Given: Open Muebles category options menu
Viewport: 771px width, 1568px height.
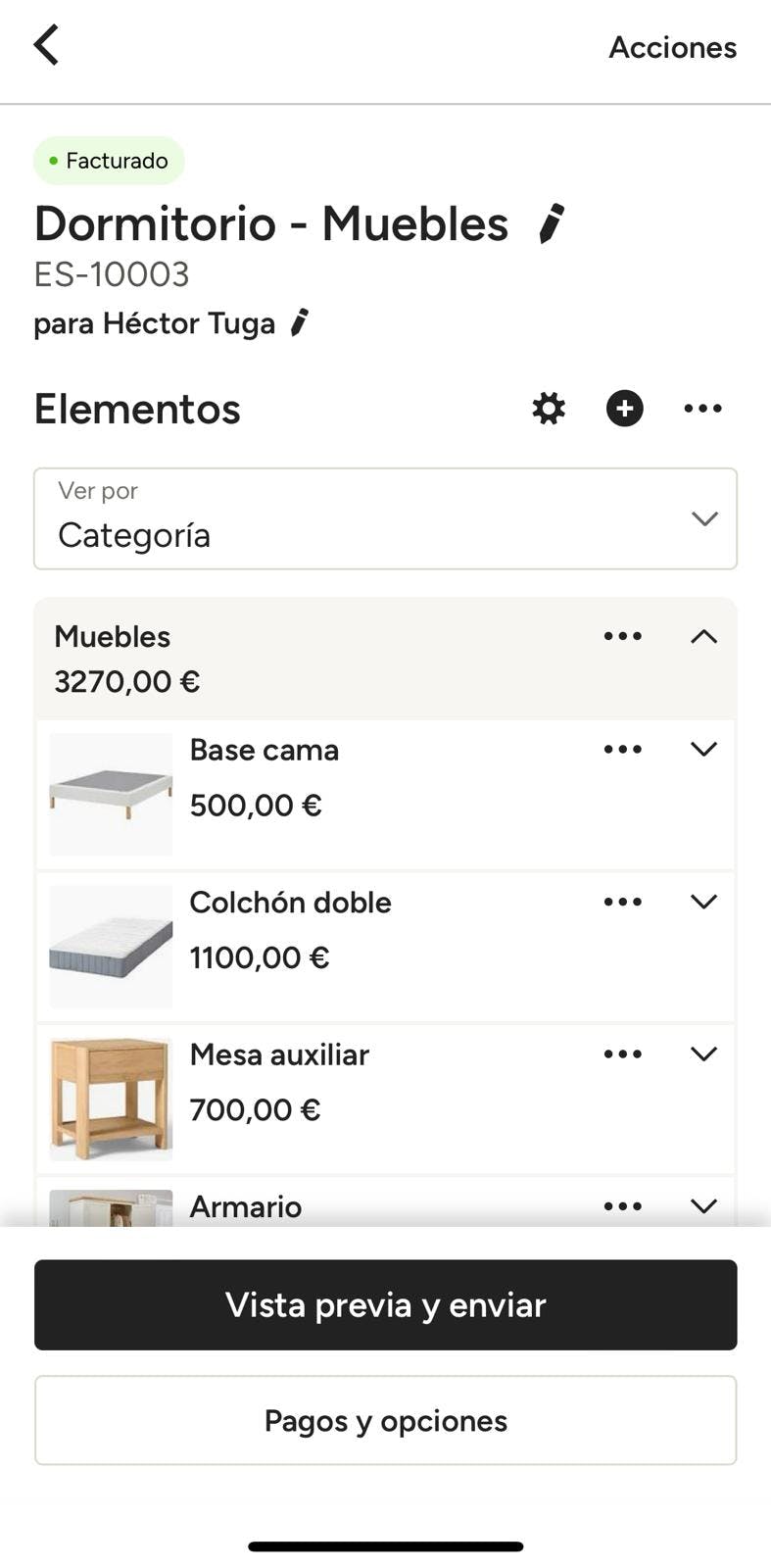Looking at the screenshot, I should click(x=623, y=636).
